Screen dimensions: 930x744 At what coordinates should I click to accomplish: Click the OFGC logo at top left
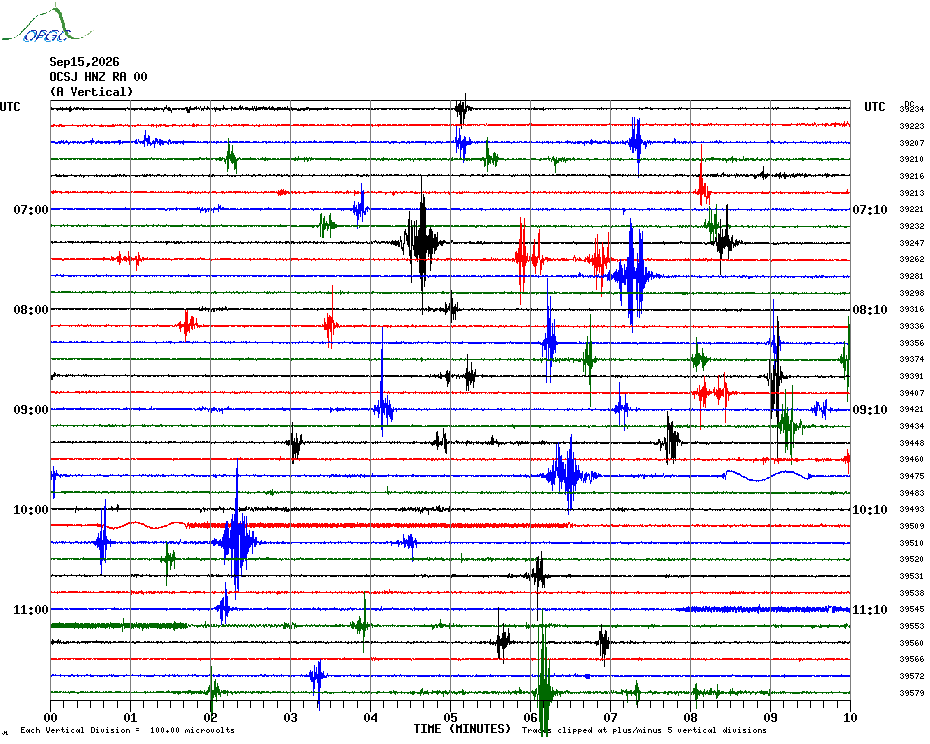(x=46, y=24)
